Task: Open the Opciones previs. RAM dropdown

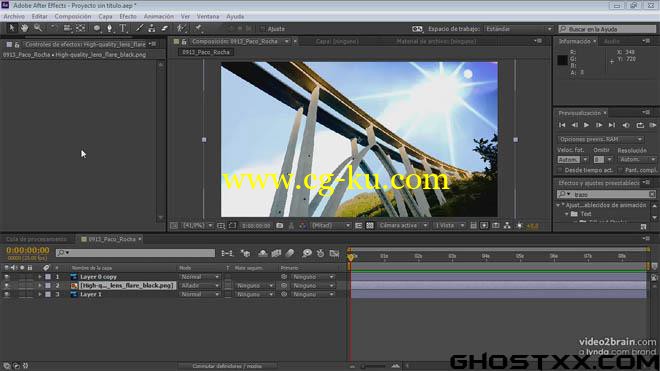Action: [600, 139]
